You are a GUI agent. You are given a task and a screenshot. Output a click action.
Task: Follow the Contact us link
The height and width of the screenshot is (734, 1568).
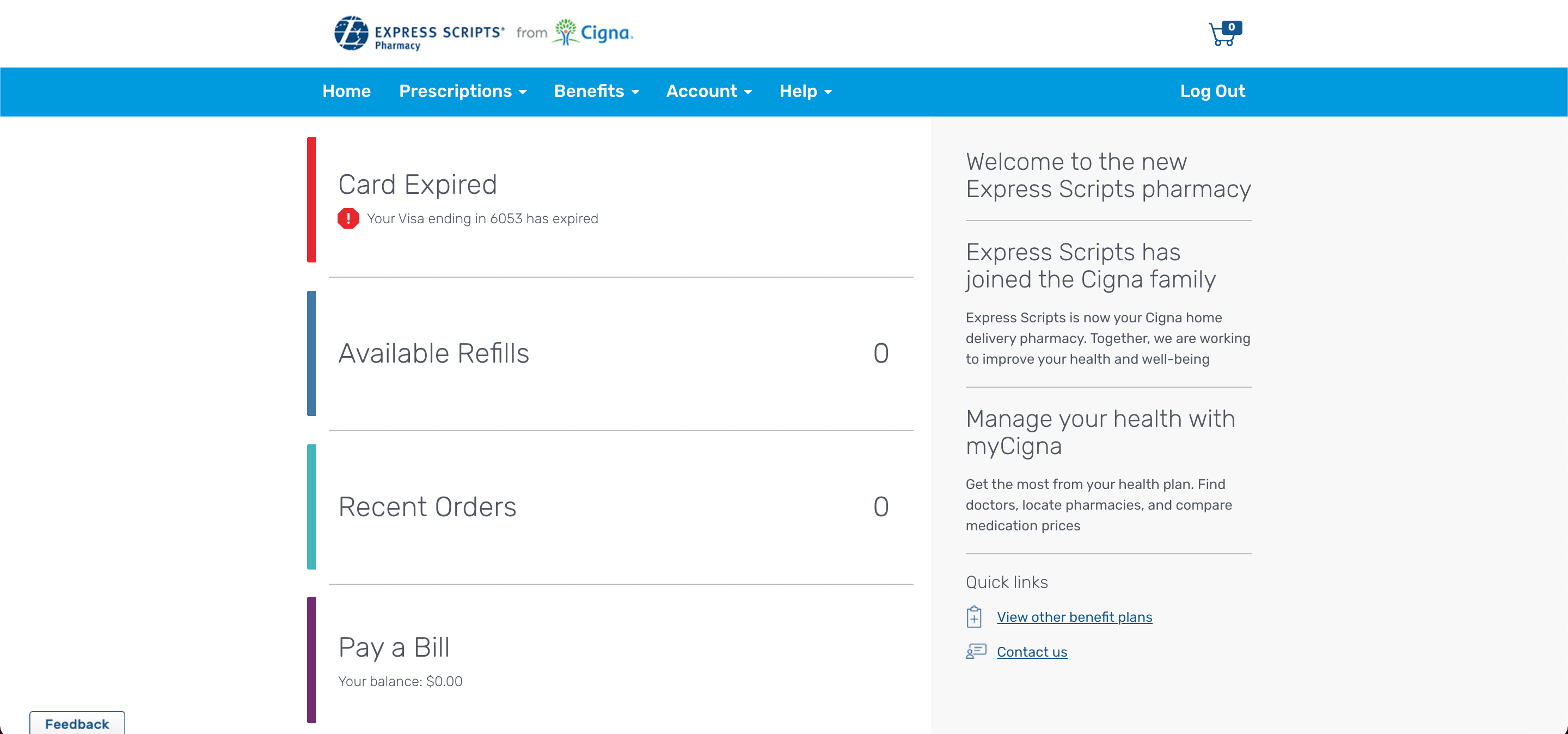tap(1031, 652)
